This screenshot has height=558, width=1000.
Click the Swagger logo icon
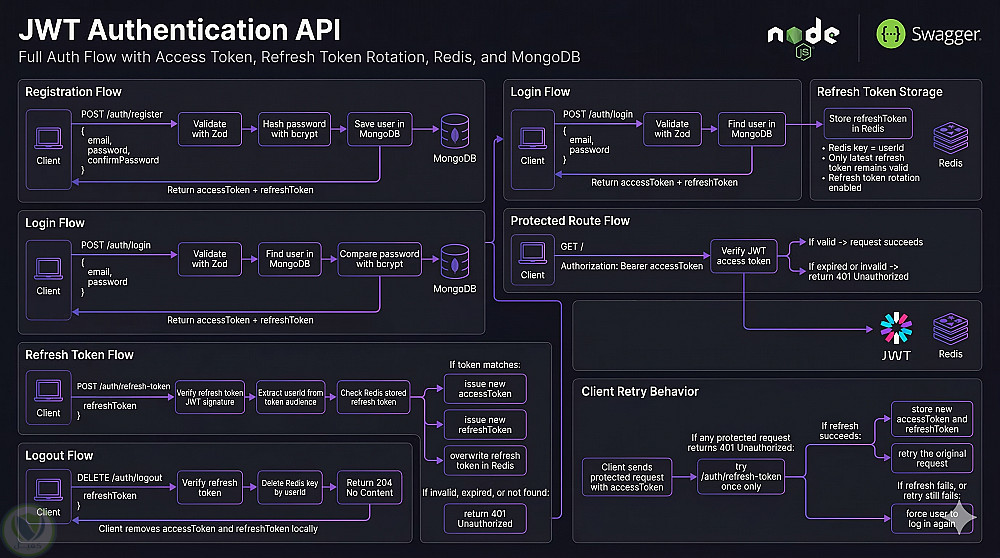tap(891, 35)
